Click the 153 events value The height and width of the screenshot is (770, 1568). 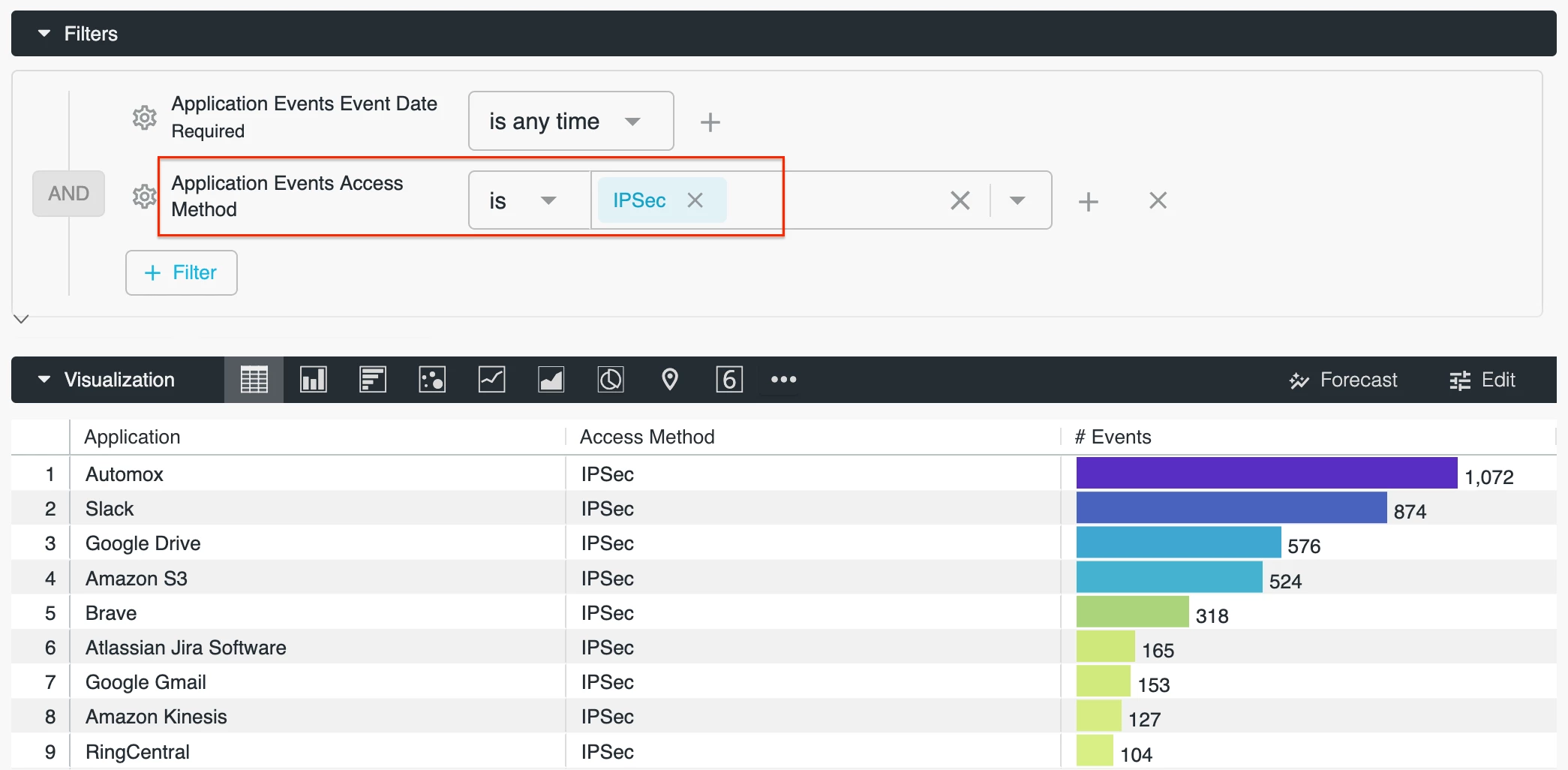[x=1153, y=685]
